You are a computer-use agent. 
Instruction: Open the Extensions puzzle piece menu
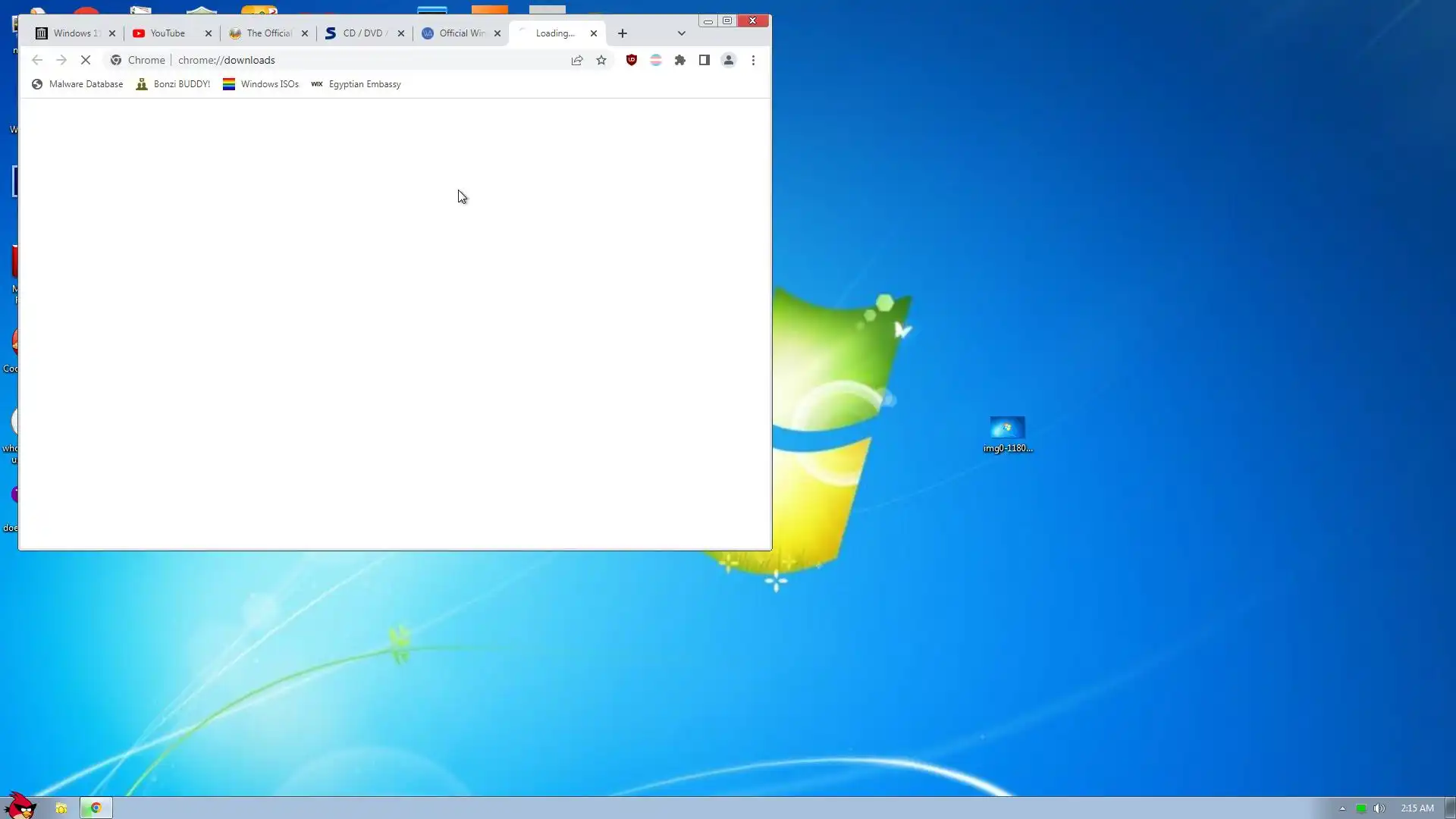(x=680, y=60)
